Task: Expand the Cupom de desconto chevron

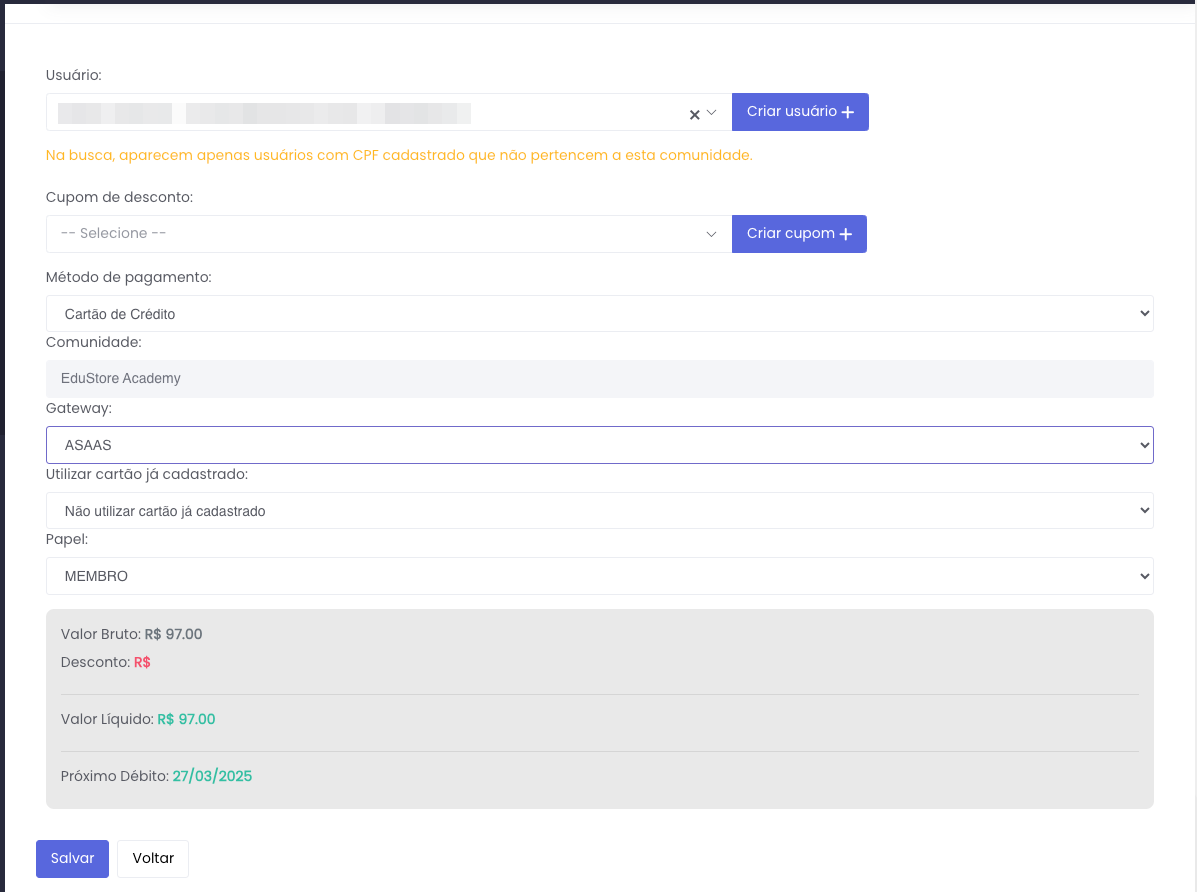Action: (712, 234)
